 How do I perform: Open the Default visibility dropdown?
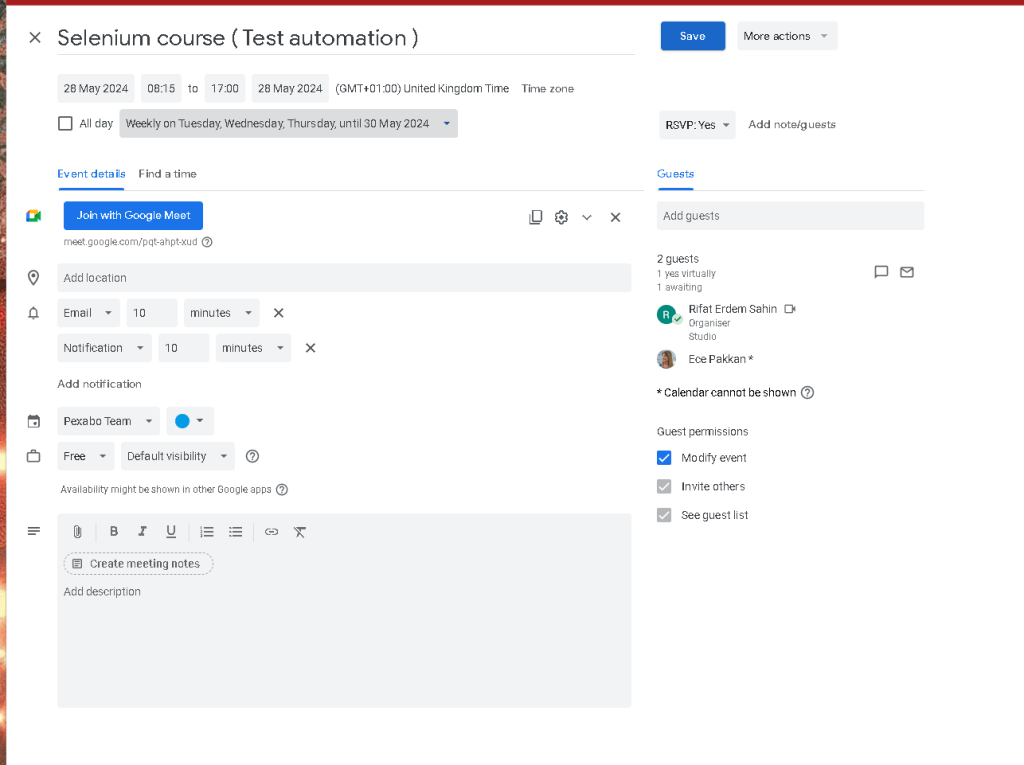click(x=178, y=456)
